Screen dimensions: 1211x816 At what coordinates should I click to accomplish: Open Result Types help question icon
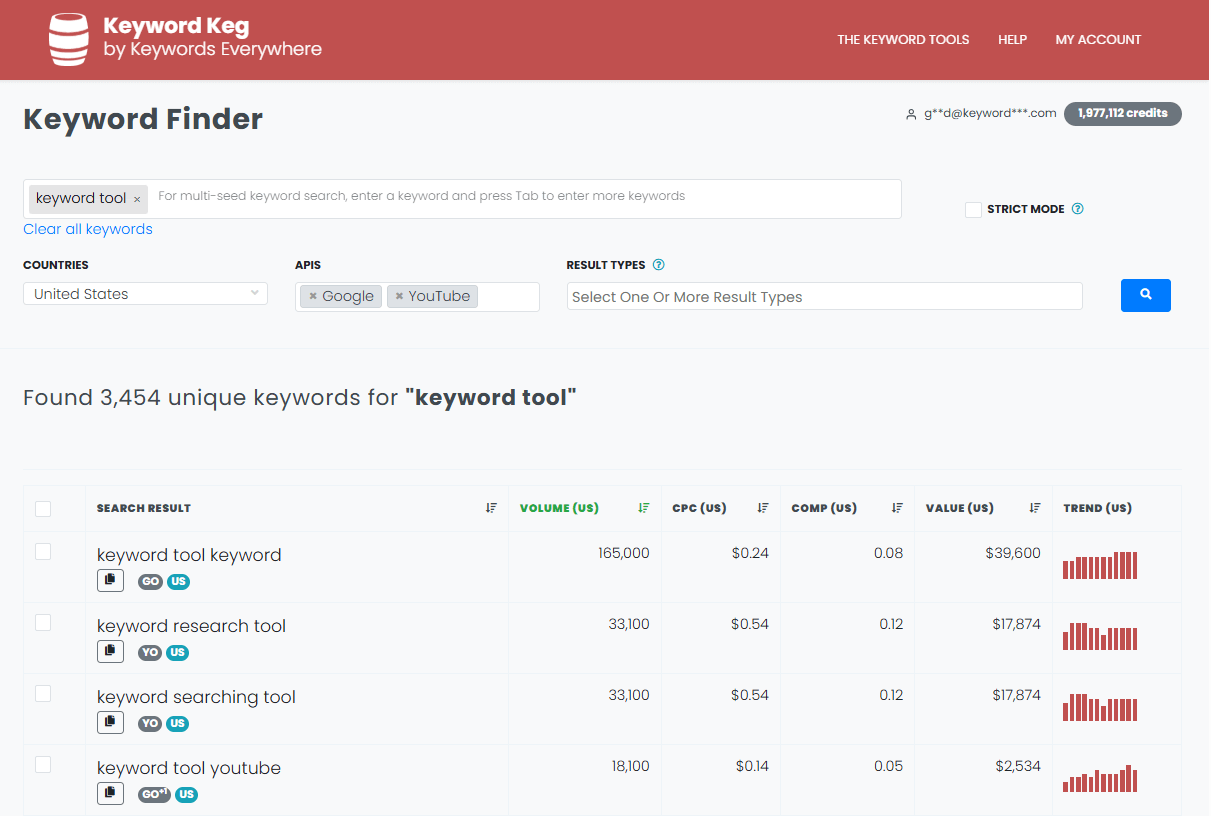(x=658, y=265)
